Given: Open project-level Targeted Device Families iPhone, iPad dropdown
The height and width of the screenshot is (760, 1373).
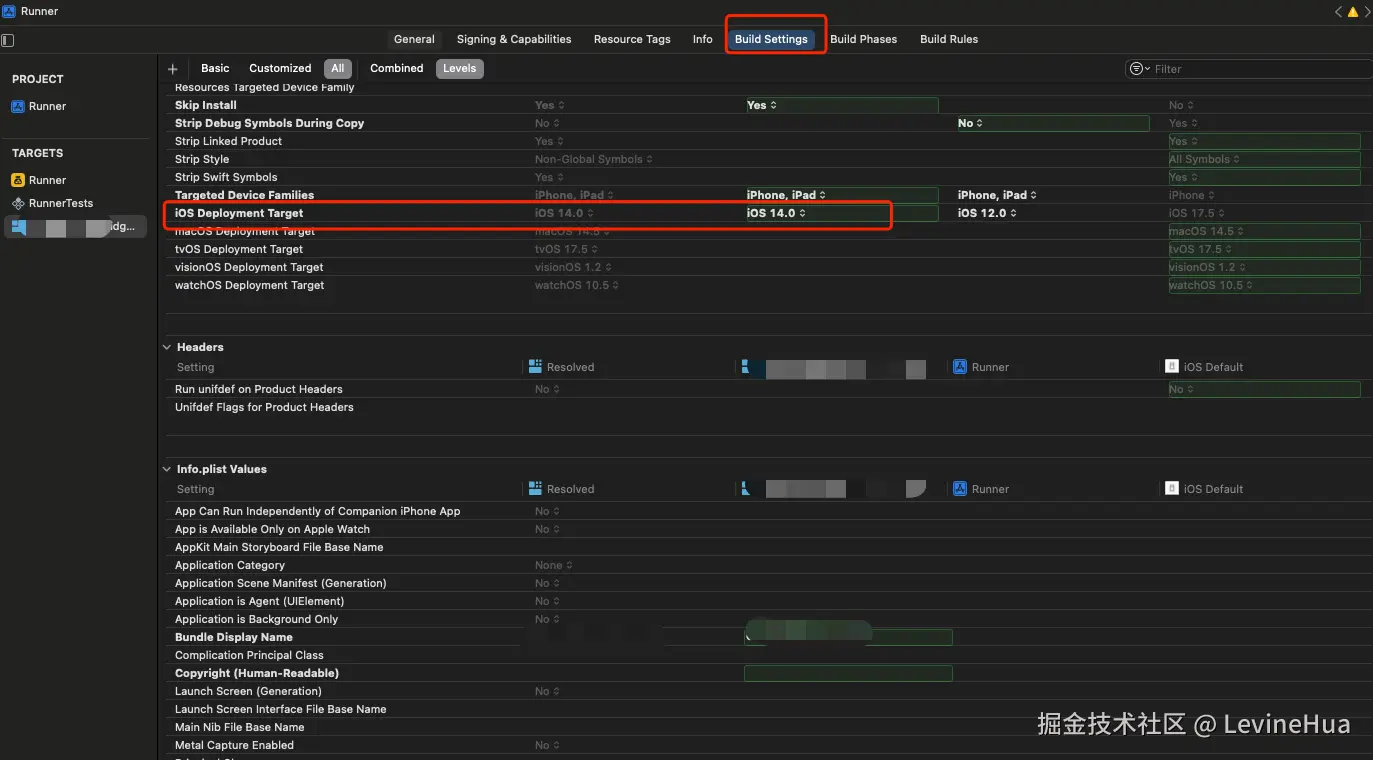Looking at the screenshot, I should coord(998,195).
